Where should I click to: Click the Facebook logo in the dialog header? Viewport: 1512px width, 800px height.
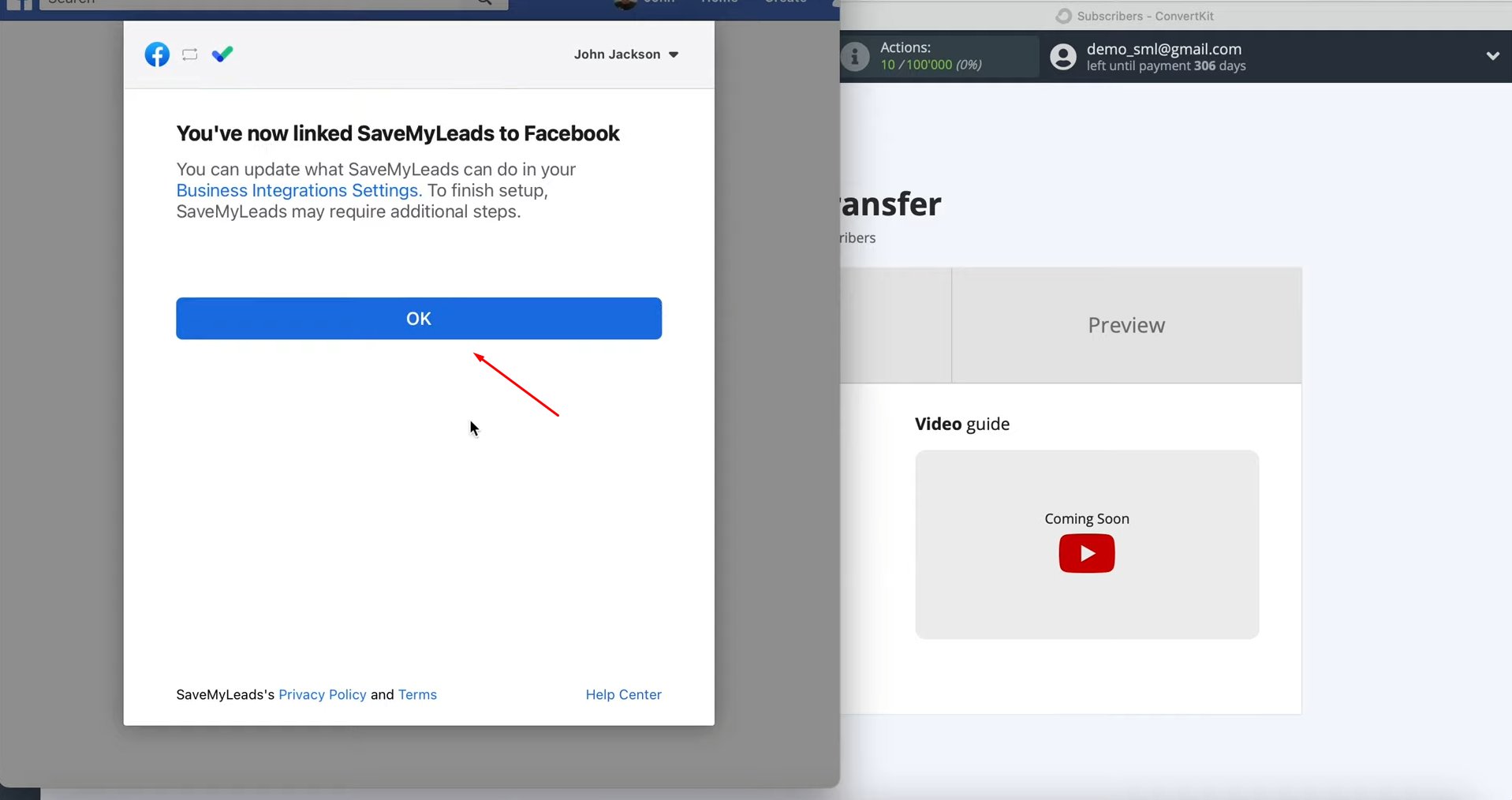click(x=157, y=54)
